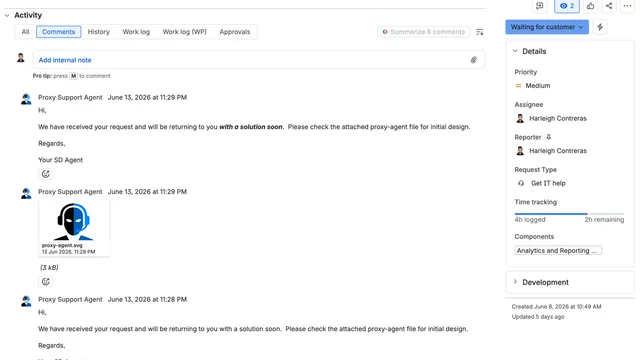
Task: Open the Approvals tab
Action: (235, 32)
